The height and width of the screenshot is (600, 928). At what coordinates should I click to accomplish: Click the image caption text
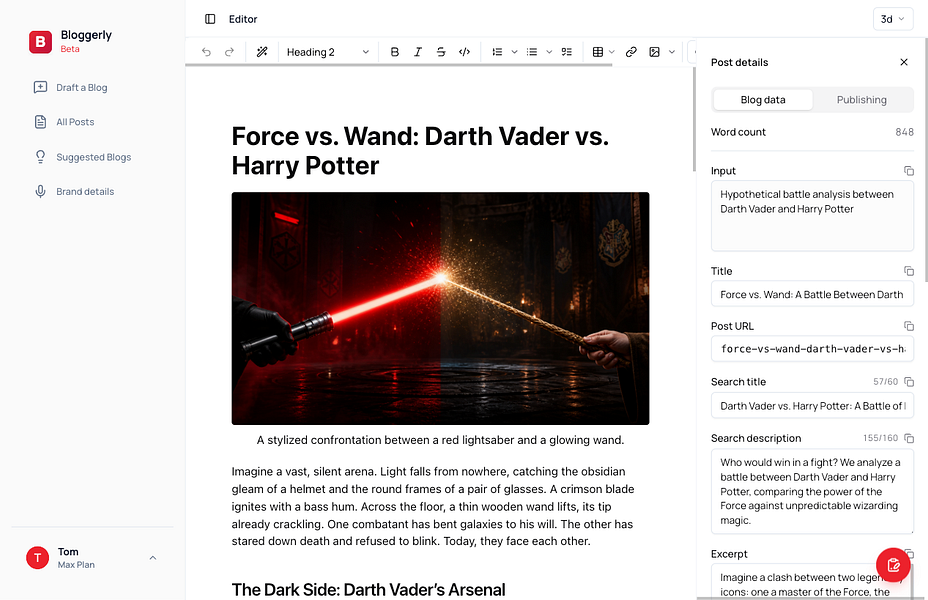440,440
